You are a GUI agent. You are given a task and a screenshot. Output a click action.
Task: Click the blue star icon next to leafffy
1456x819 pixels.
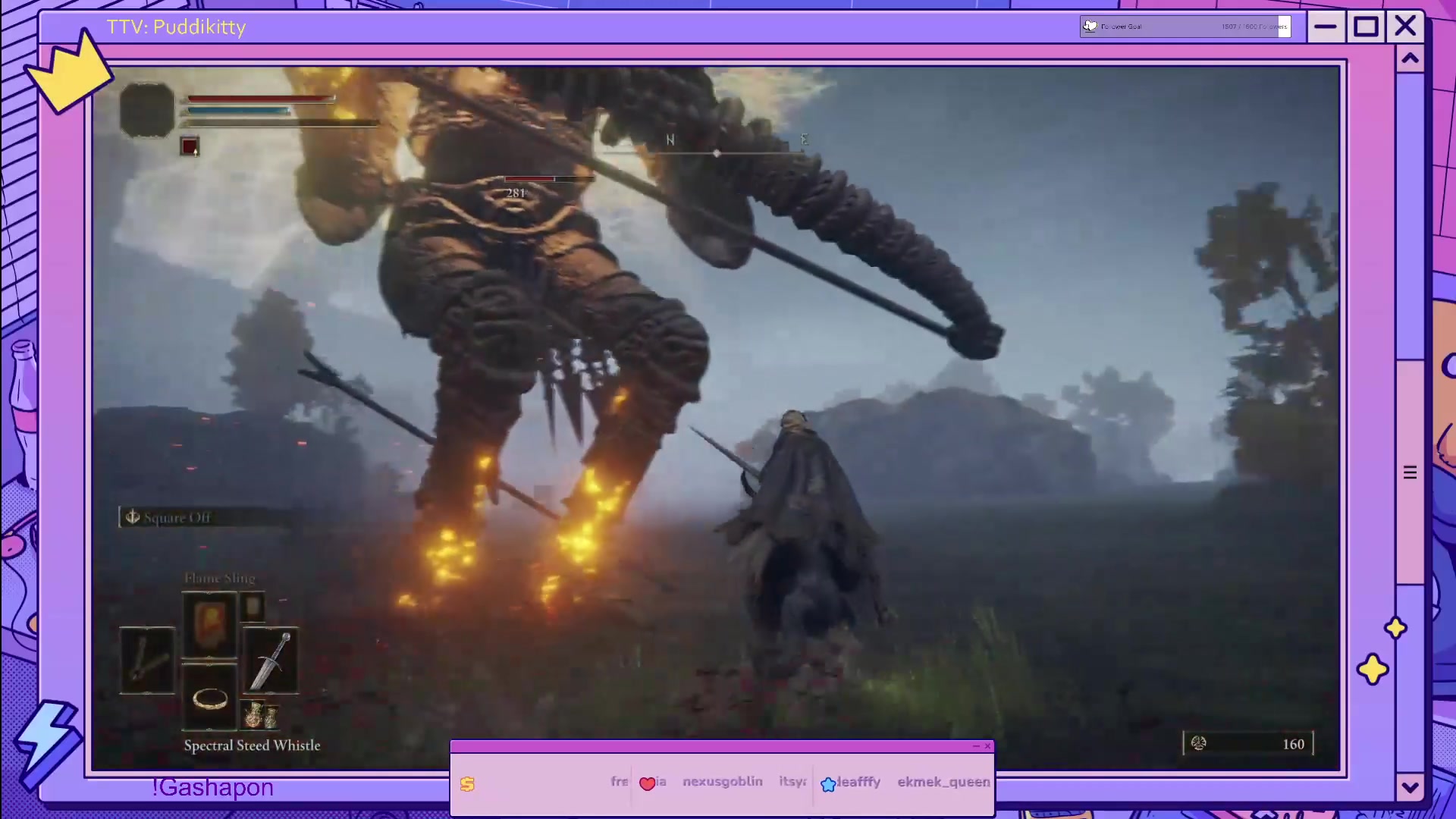click(828, 785)
